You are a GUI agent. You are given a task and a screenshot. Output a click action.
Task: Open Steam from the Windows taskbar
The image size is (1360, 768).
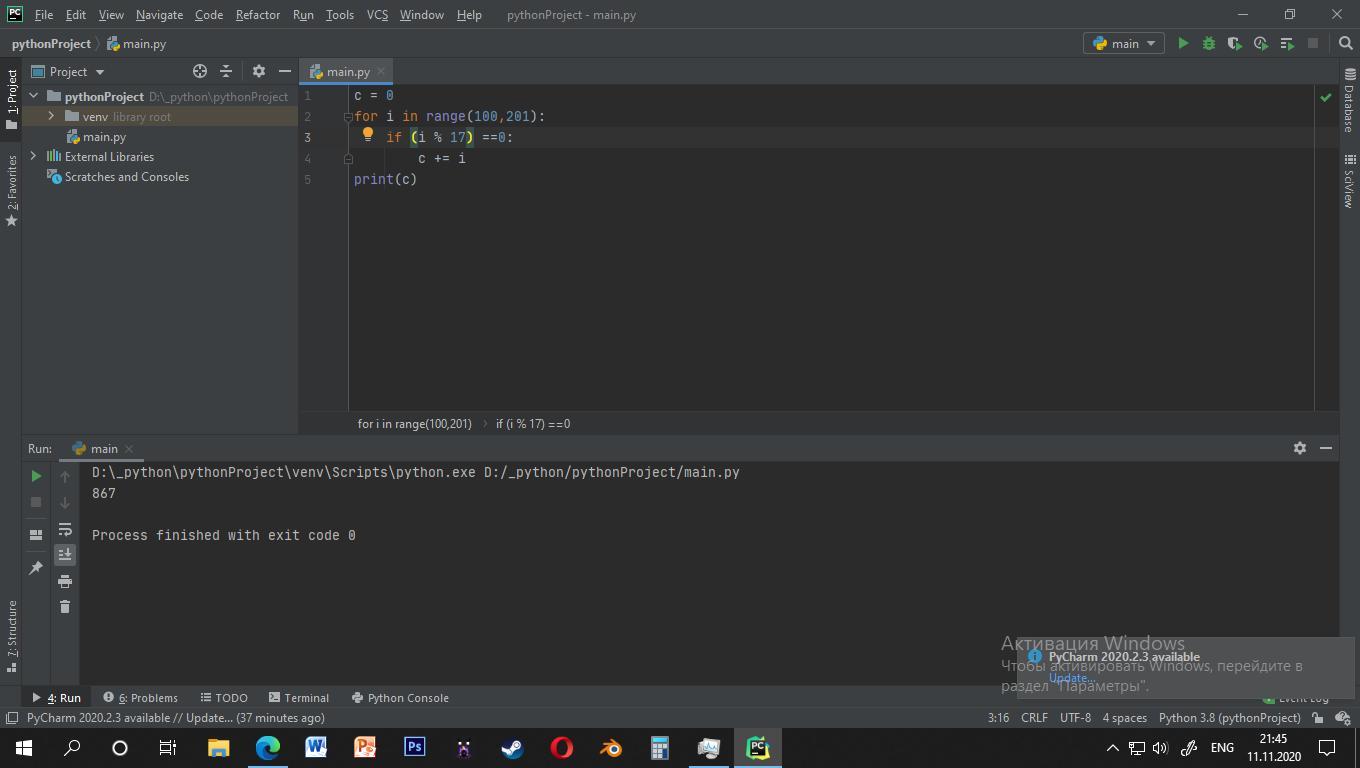click(x=512, y=747)
